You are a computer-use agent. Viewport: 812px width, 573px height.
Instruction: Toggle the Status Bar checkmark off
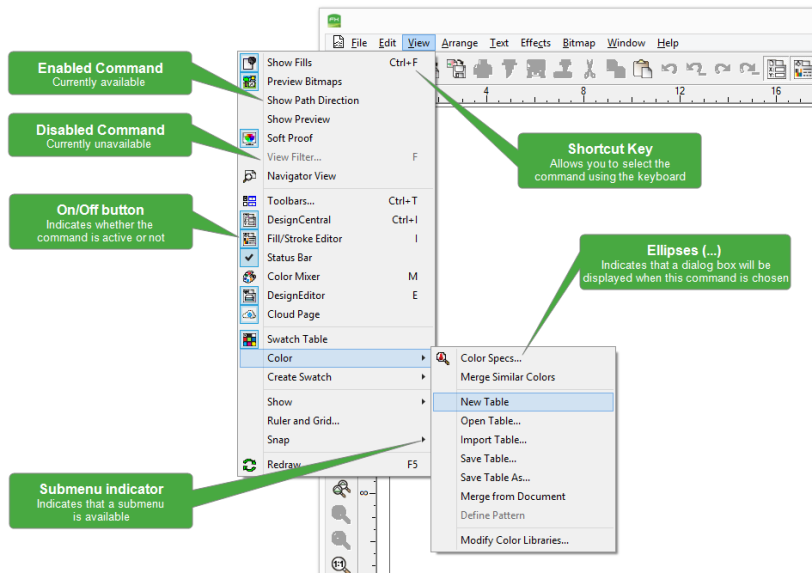(x=249, y=258)
